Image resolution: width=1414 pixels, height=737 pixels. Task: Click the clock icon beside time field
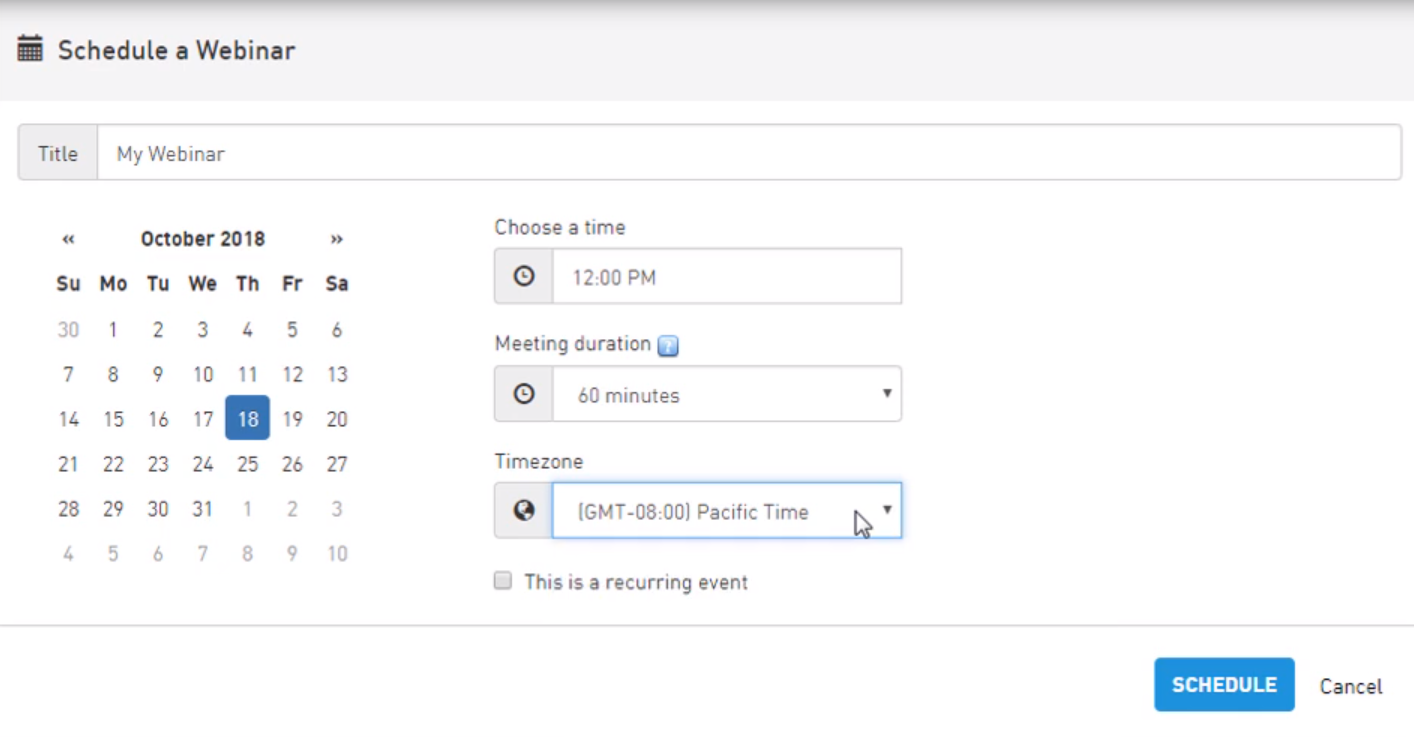tap(523, 277)
